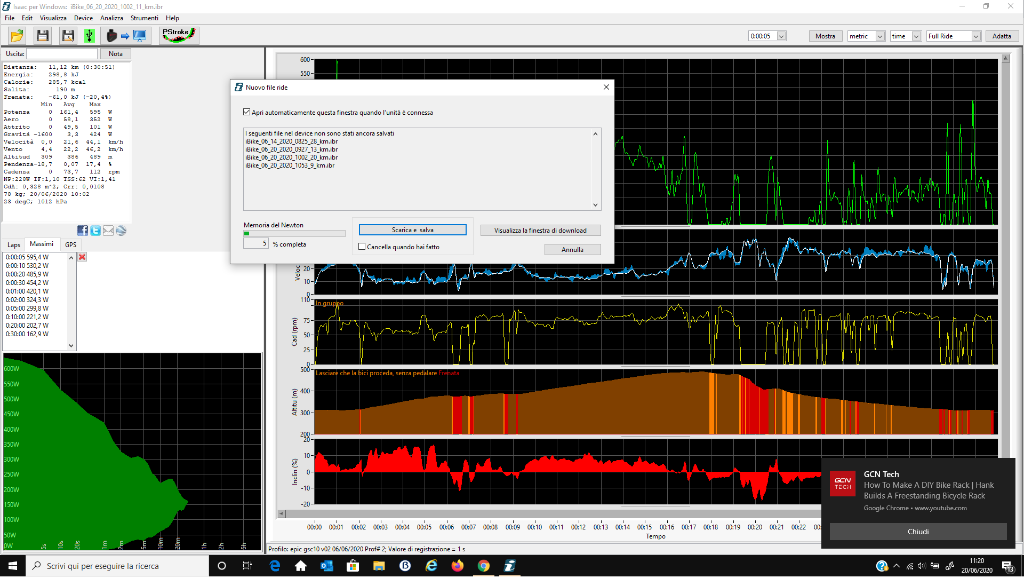Switch to the GPS tab
Image resolution: width=1024 pixels, height=578 pixels.
[71, 244]
